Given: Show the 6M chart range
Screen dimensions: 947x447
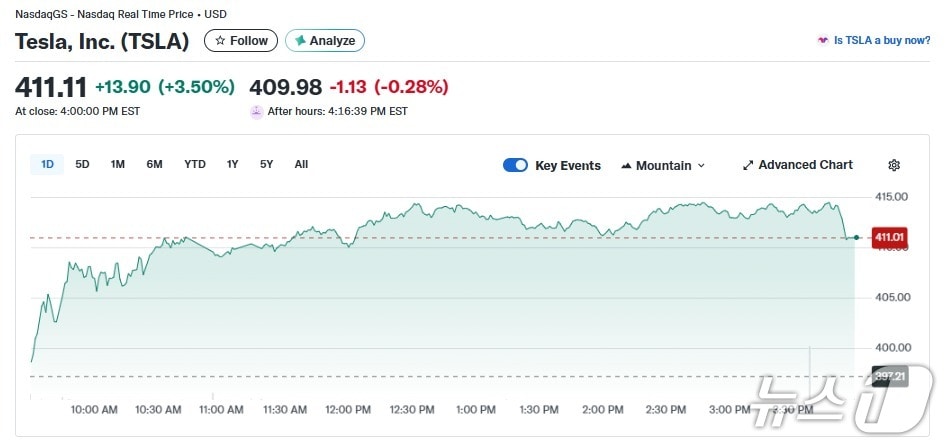Looking at the screenshot, I should pyautogui.click(x=154, y=164).
